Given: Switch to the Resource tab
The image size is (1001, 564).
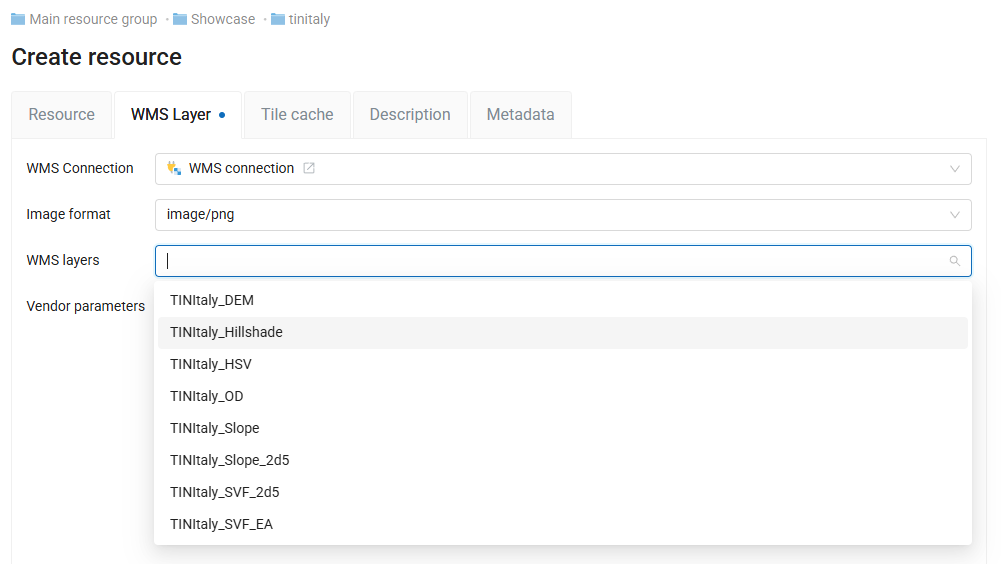Looking at the screenshot, I should 62,115.
